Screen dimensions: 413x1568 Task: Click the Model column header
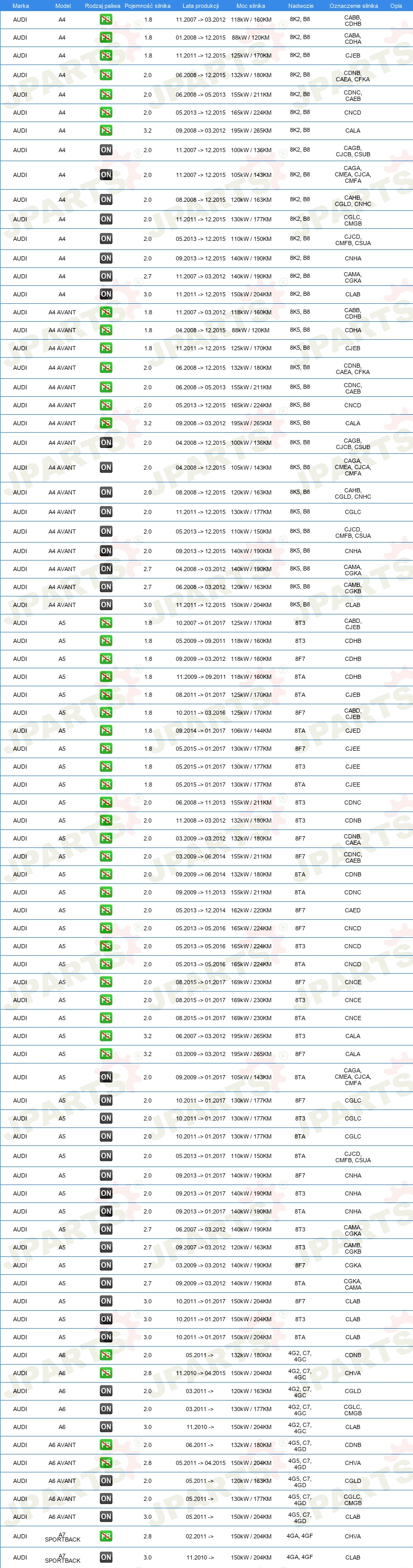click(x=63, y=6)
